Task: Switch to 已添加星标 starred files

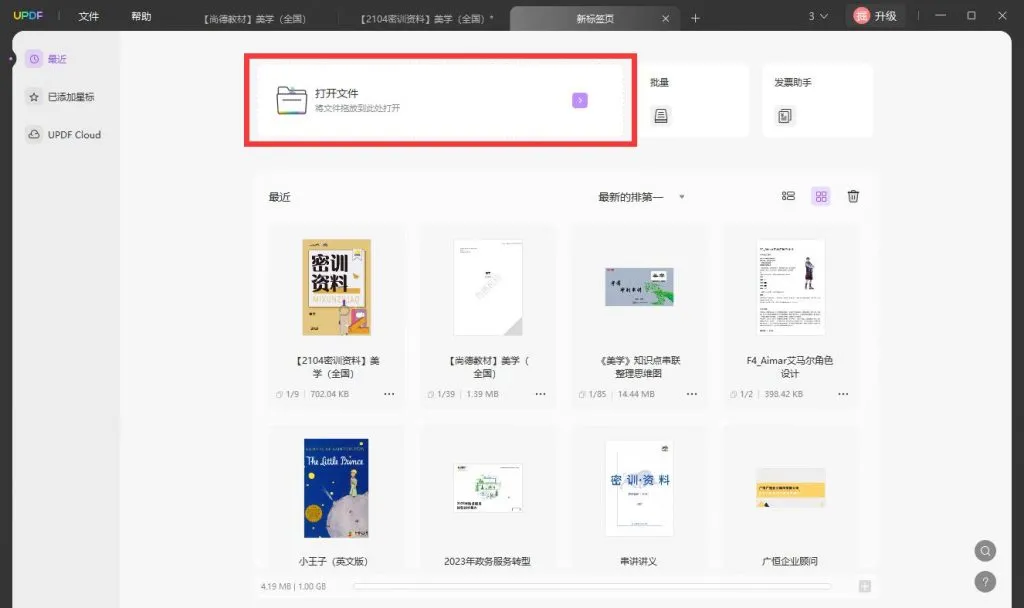Action: tap(65, 96)
